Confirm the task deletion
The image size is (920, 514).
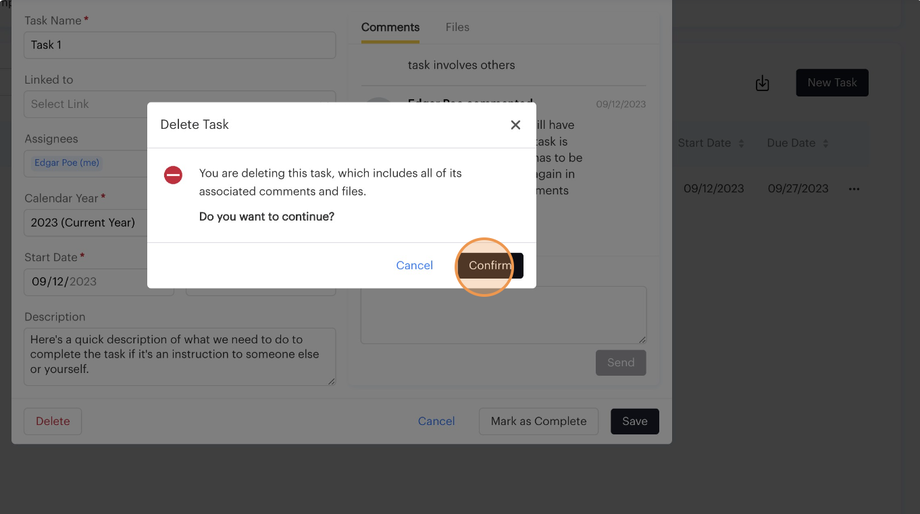pyautogui.click(x=490, y=265)
